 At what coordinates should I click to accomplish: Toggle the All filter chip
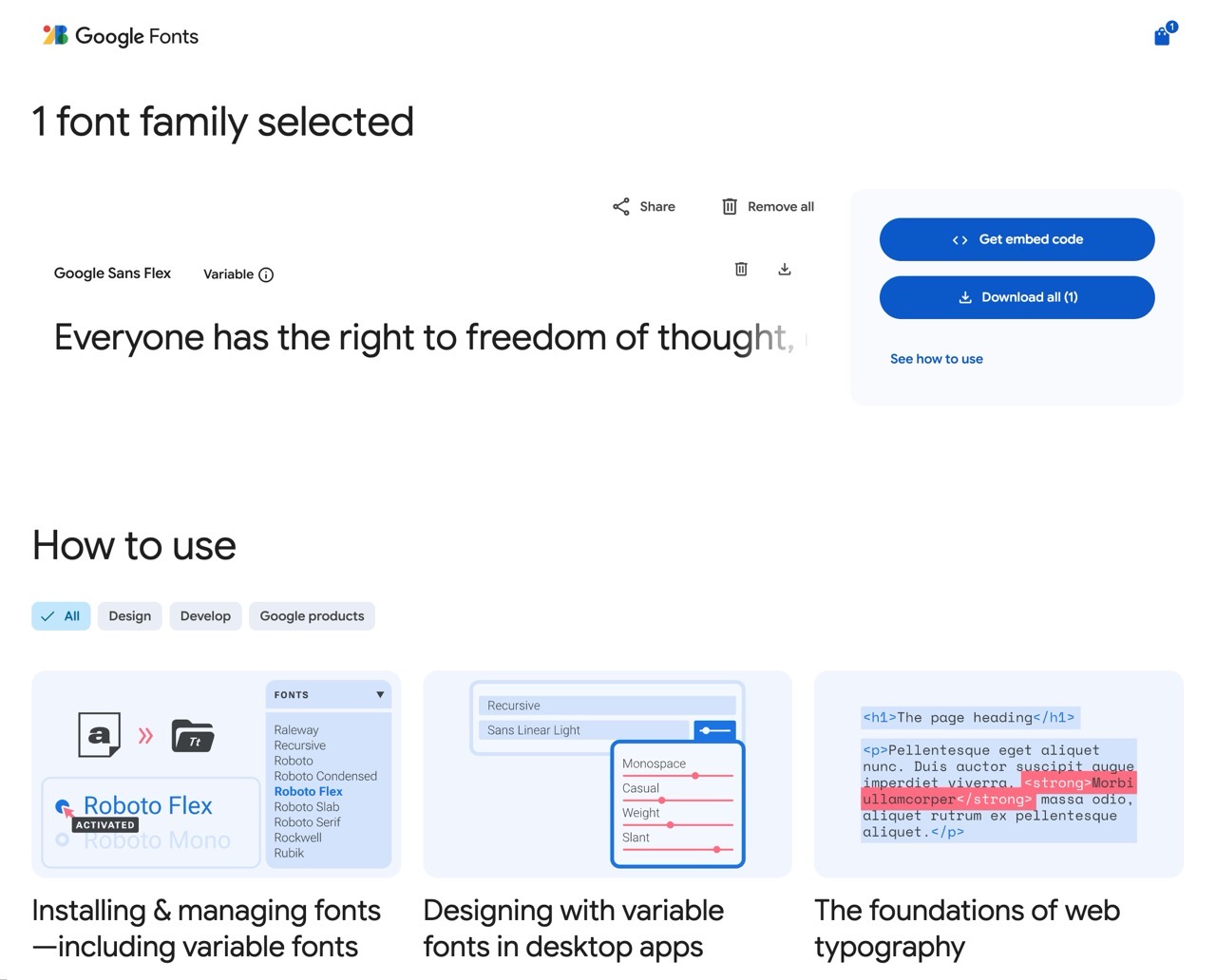click(61, 615)
